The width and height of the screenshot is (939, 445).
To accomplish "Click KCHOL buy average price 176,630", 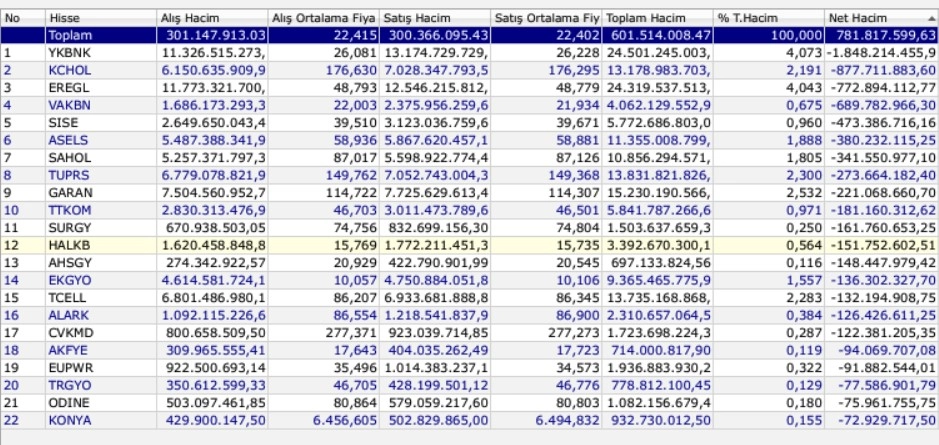I will (x=352, y=70).
